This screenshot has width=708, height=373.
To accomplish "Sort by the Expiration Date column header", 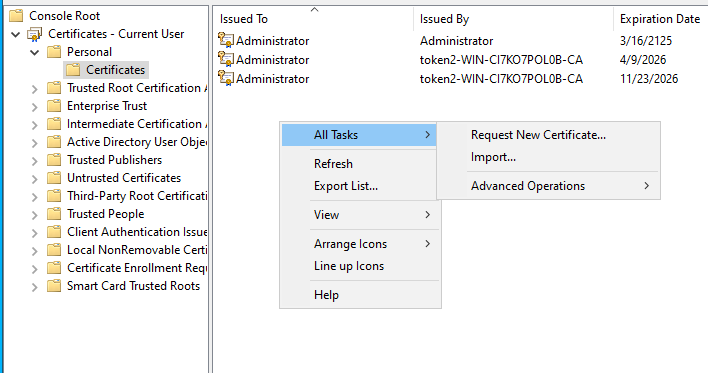I will (x=661, y=19).
